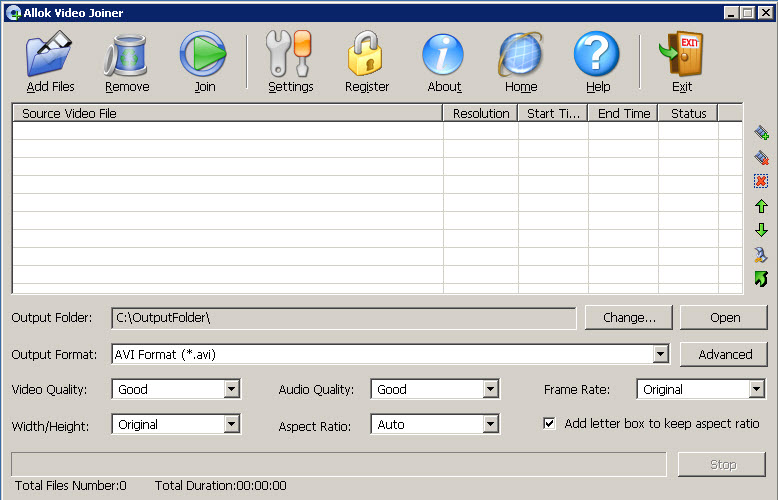Click the Resolution column header
778x500 pixels.
click(x=480, y=113)
